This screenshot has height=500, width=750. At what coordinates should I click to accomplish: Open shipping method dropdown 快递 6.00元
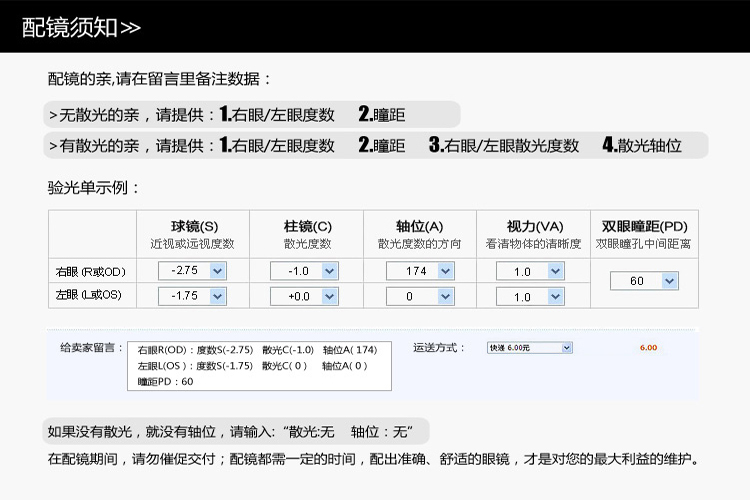click(529, 348)
